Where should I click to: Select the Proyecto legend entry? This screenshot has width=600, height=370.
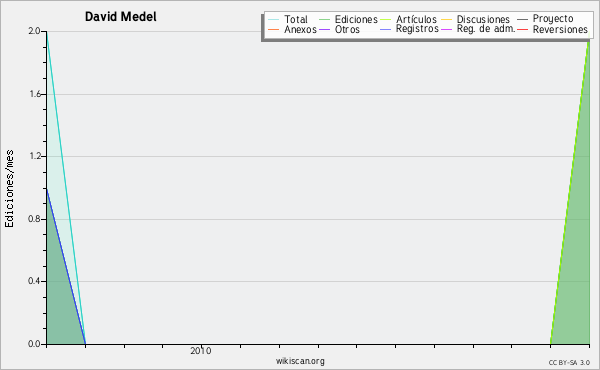tap(553, 19)
